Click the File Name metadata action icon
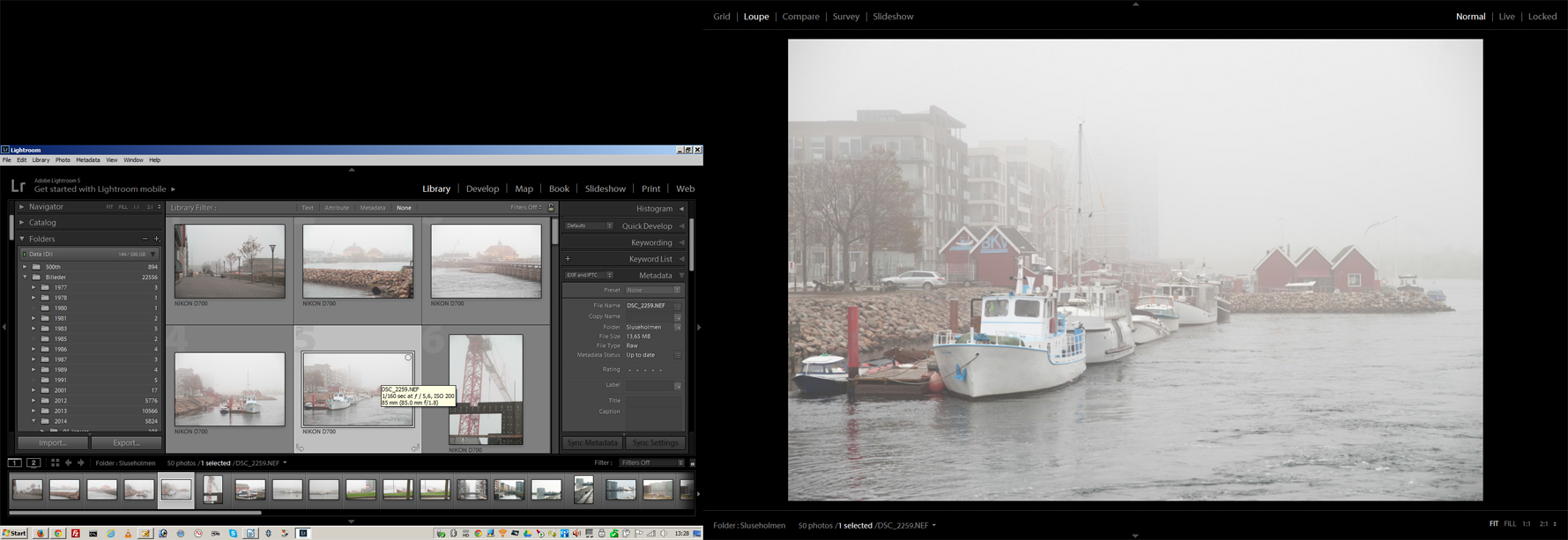The image size is (1568, 540). click(x=678, y=306)
